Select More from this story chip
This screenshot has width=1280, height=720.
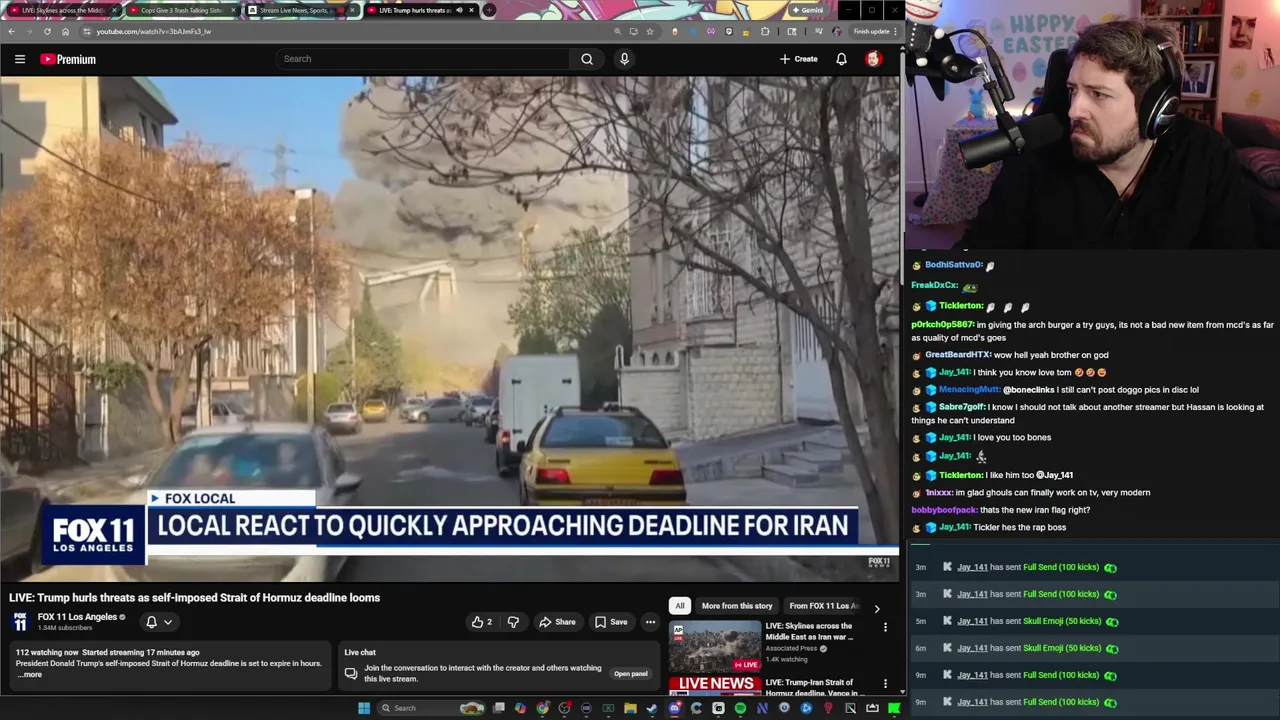(737, 606)
